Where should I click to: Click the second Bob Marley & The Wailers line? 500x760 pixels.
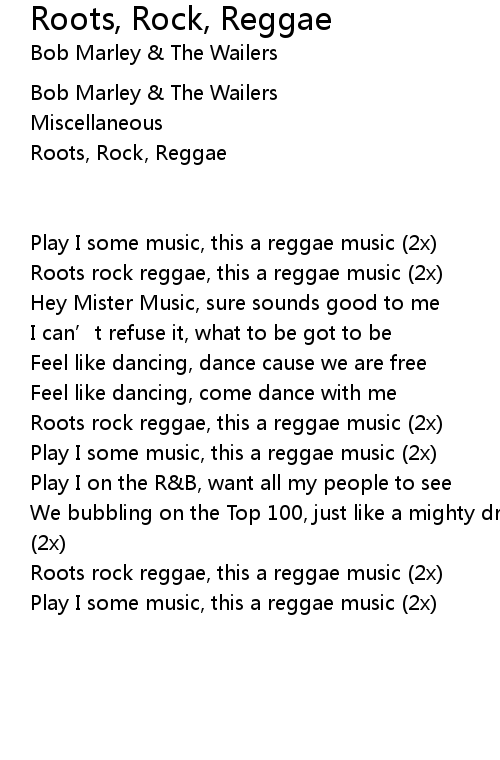point(154,93)
